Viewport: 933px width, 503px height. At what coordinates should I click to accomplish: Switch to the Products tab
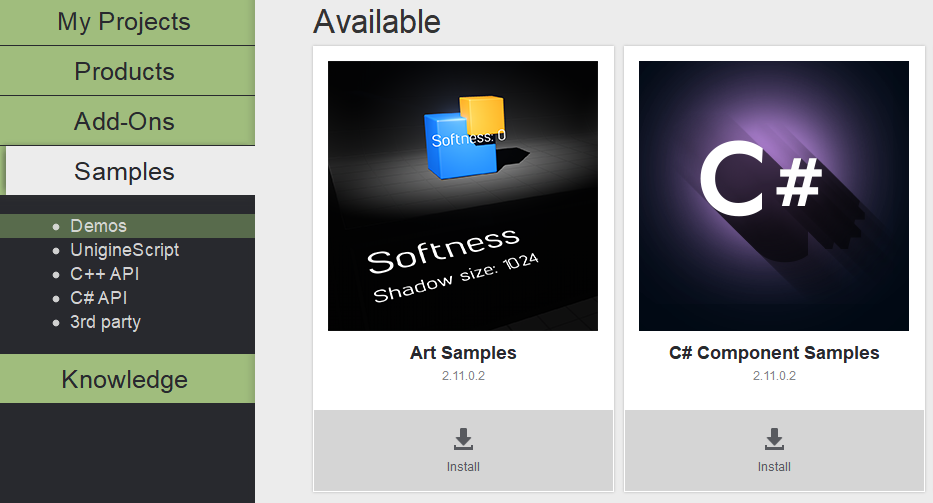pos(124,71)
